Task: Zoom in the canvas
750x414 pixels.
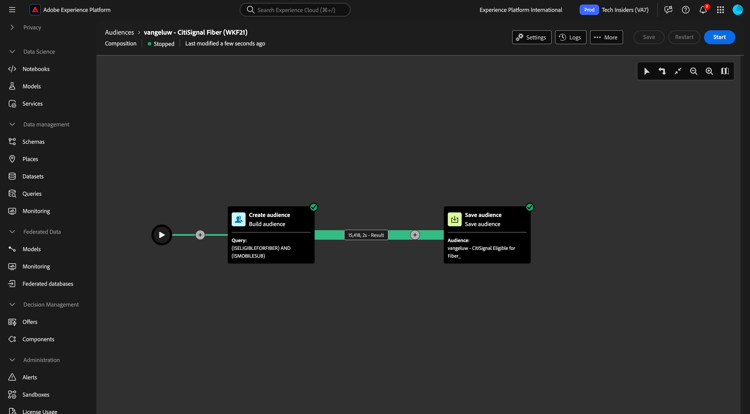Action: pyautogui.click(x=709, y=71)
